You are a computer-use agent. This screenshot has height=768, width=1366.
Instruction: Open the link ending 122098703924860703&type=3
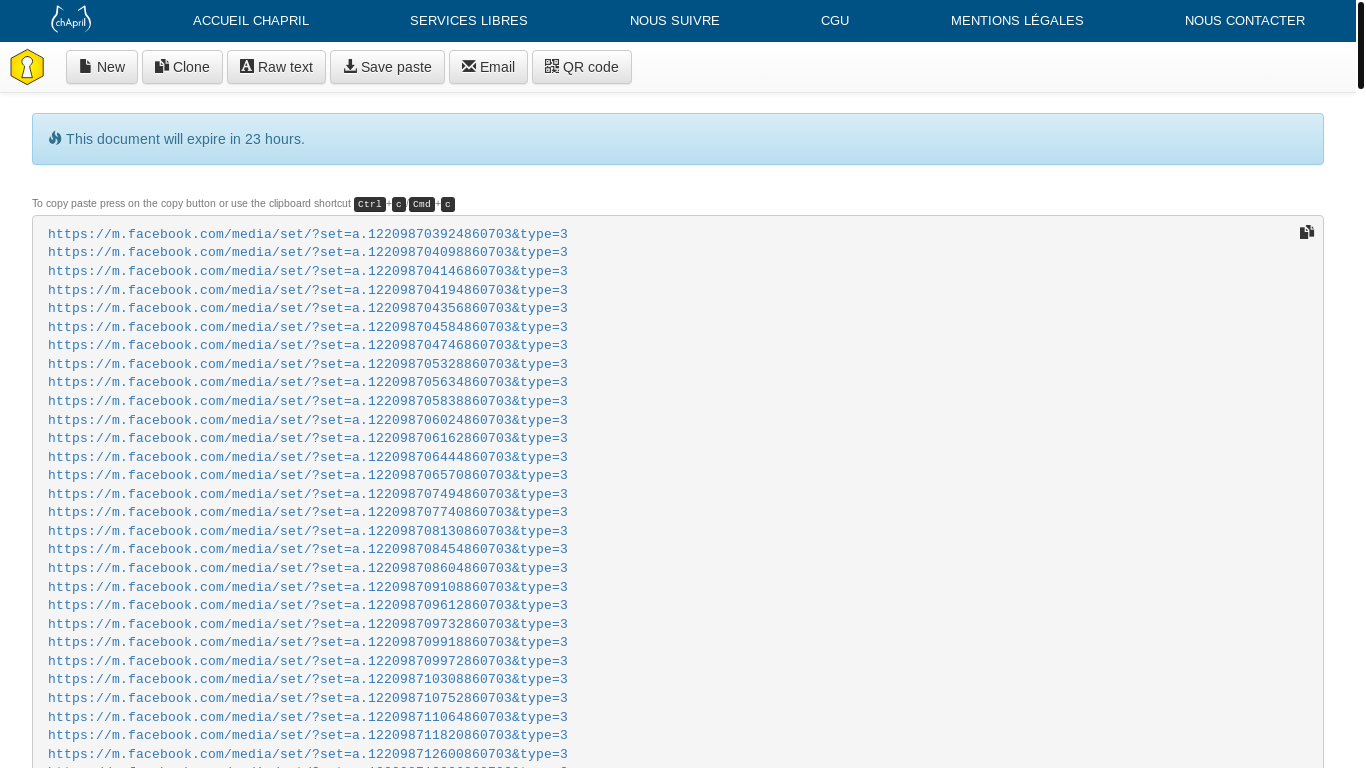[308, 234]
